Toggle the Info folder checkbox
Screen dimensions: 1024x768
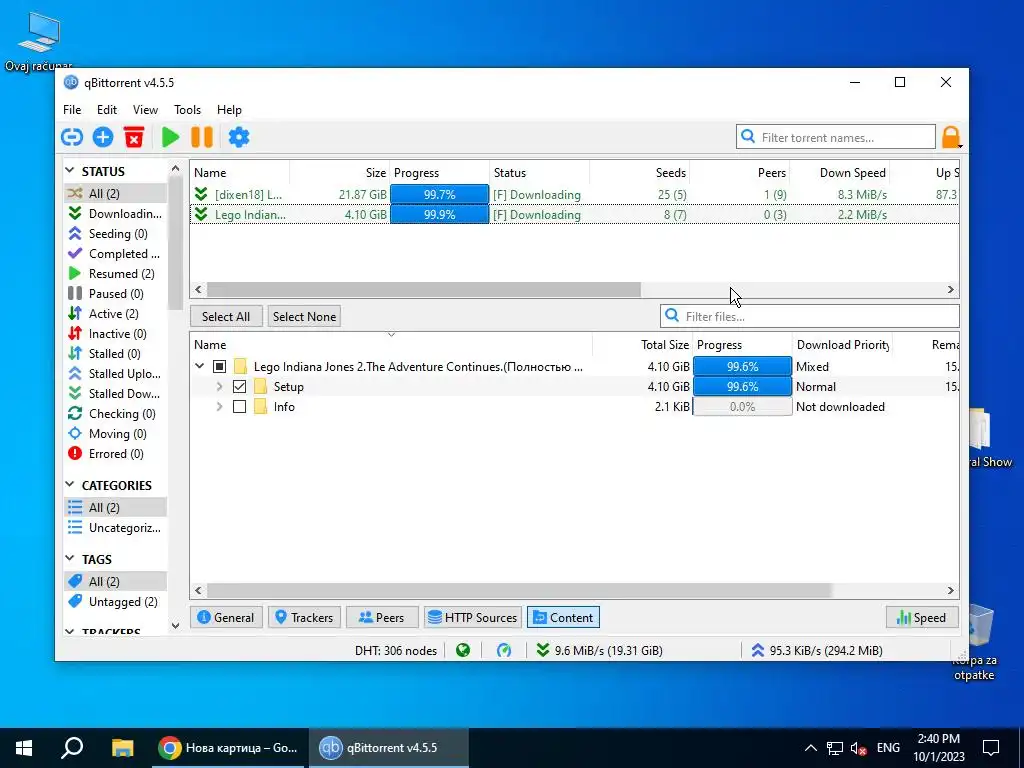(x=240, y=407)
